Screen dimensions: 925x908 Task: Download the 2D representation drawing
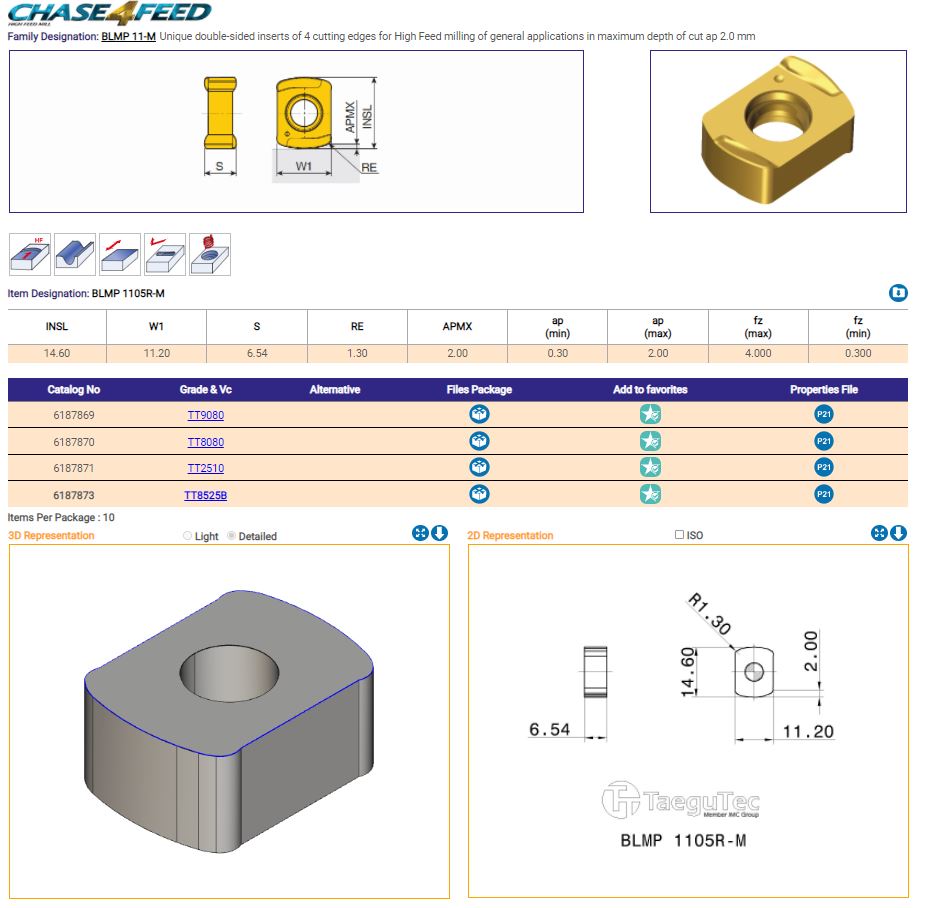pos(899,533)
